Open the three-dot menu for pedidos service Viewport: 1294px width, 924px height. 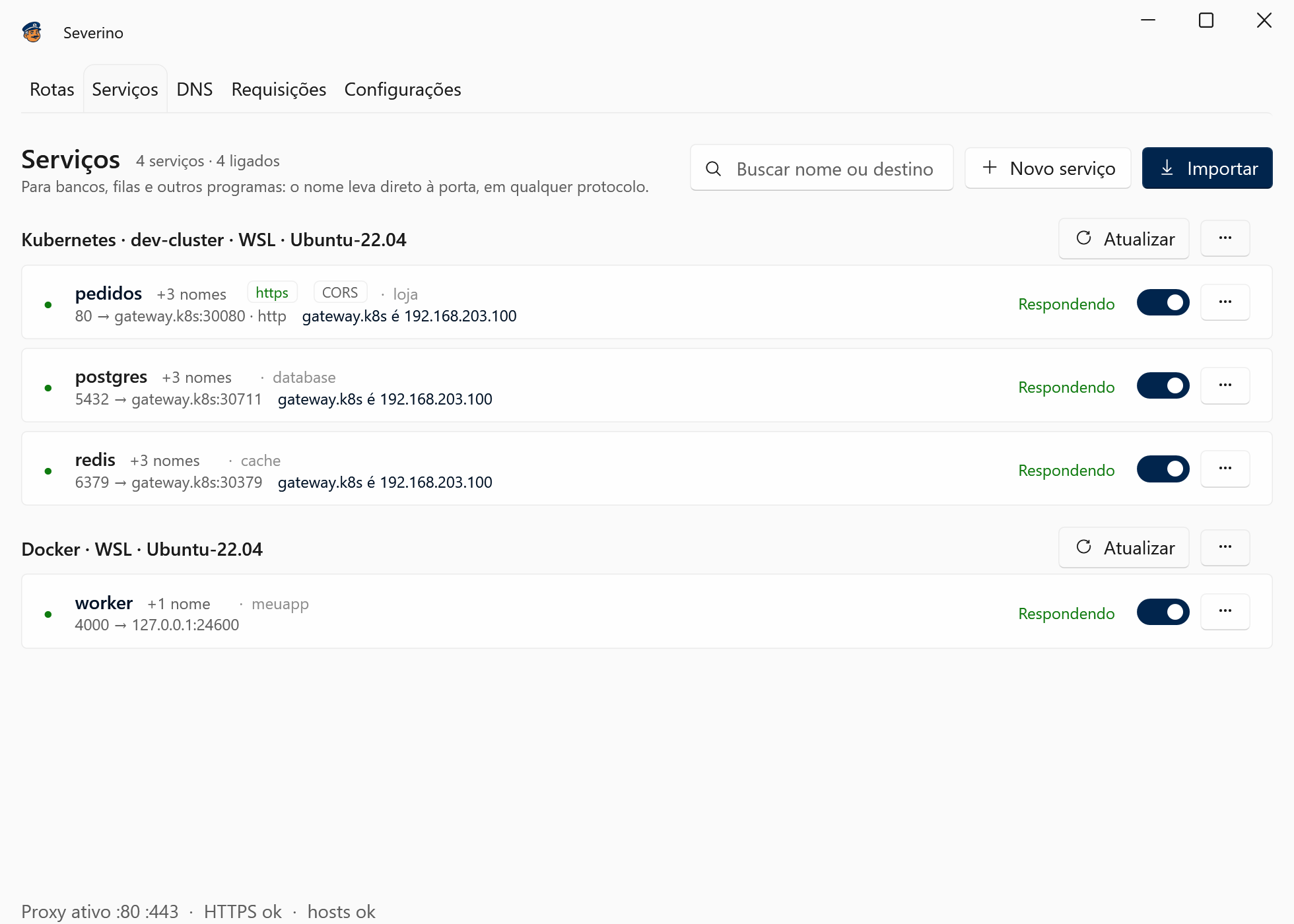(1225, 302)
